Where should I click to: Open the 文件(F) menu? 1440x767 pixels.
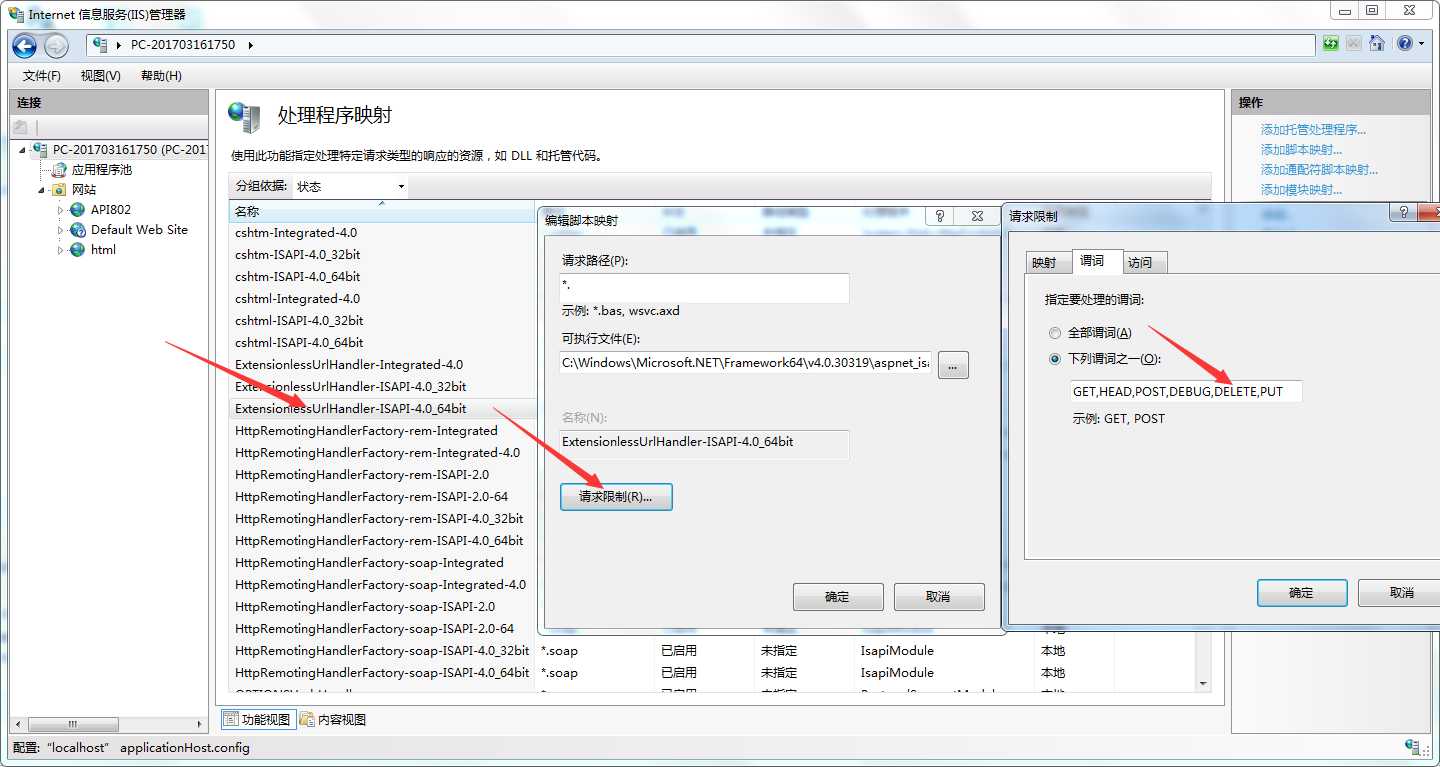(42, 76)
